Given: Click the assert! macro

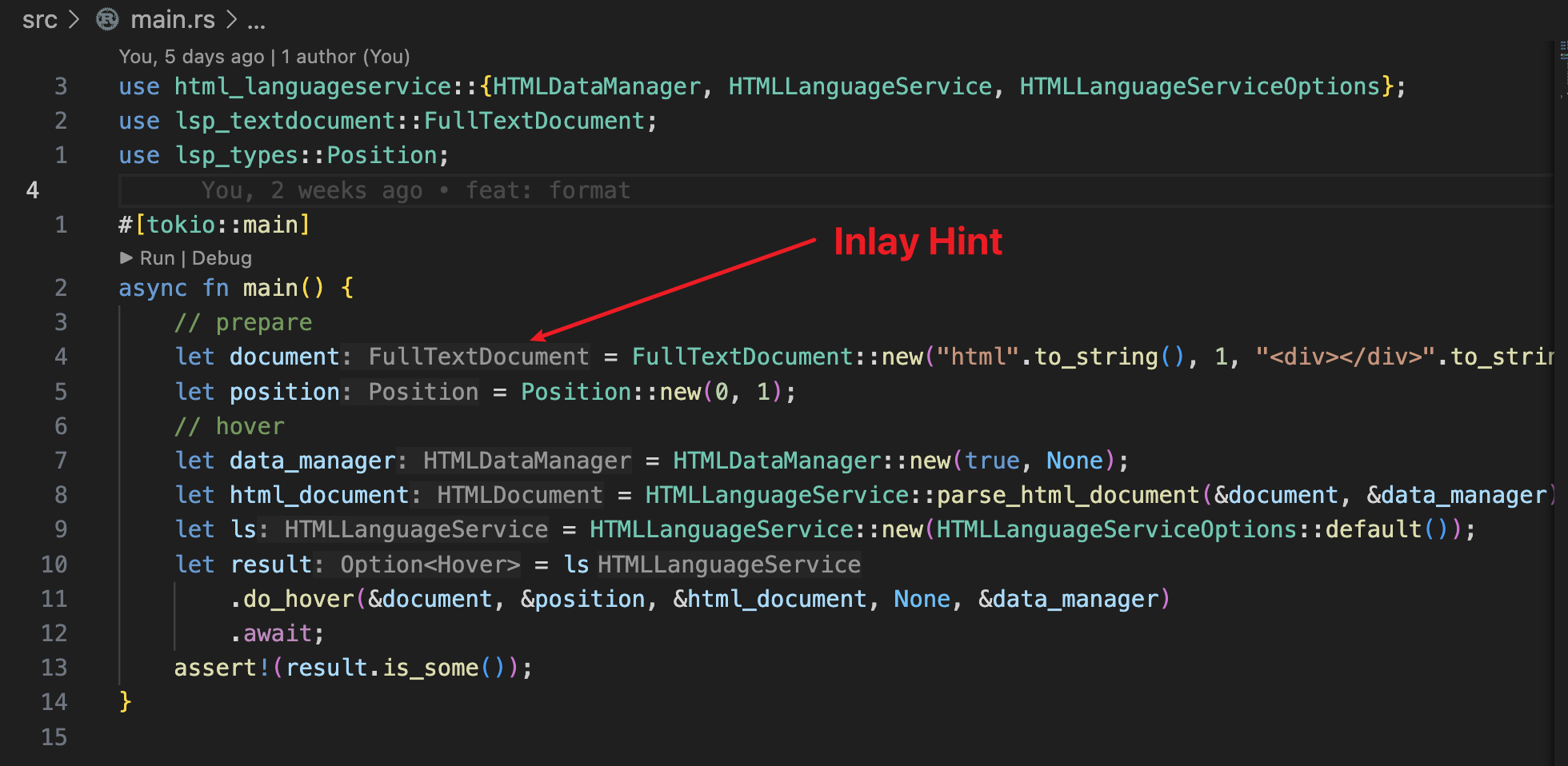Looking at the screenshot, I should point(222,668).
